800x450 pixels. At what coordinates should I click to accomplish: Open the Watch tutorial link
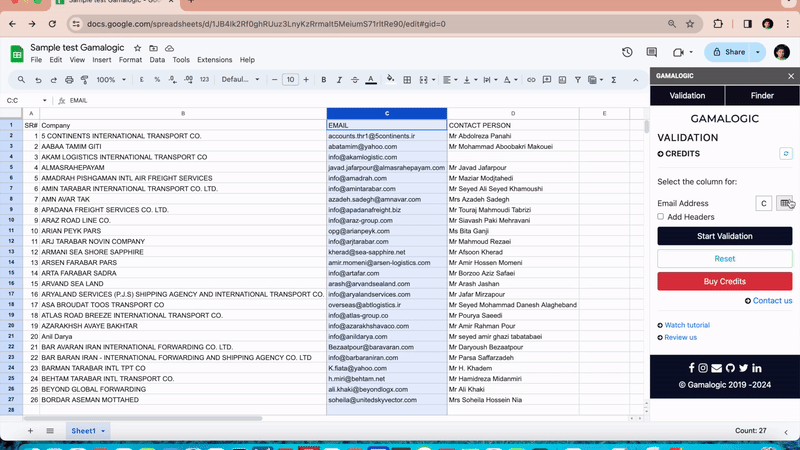686,325
